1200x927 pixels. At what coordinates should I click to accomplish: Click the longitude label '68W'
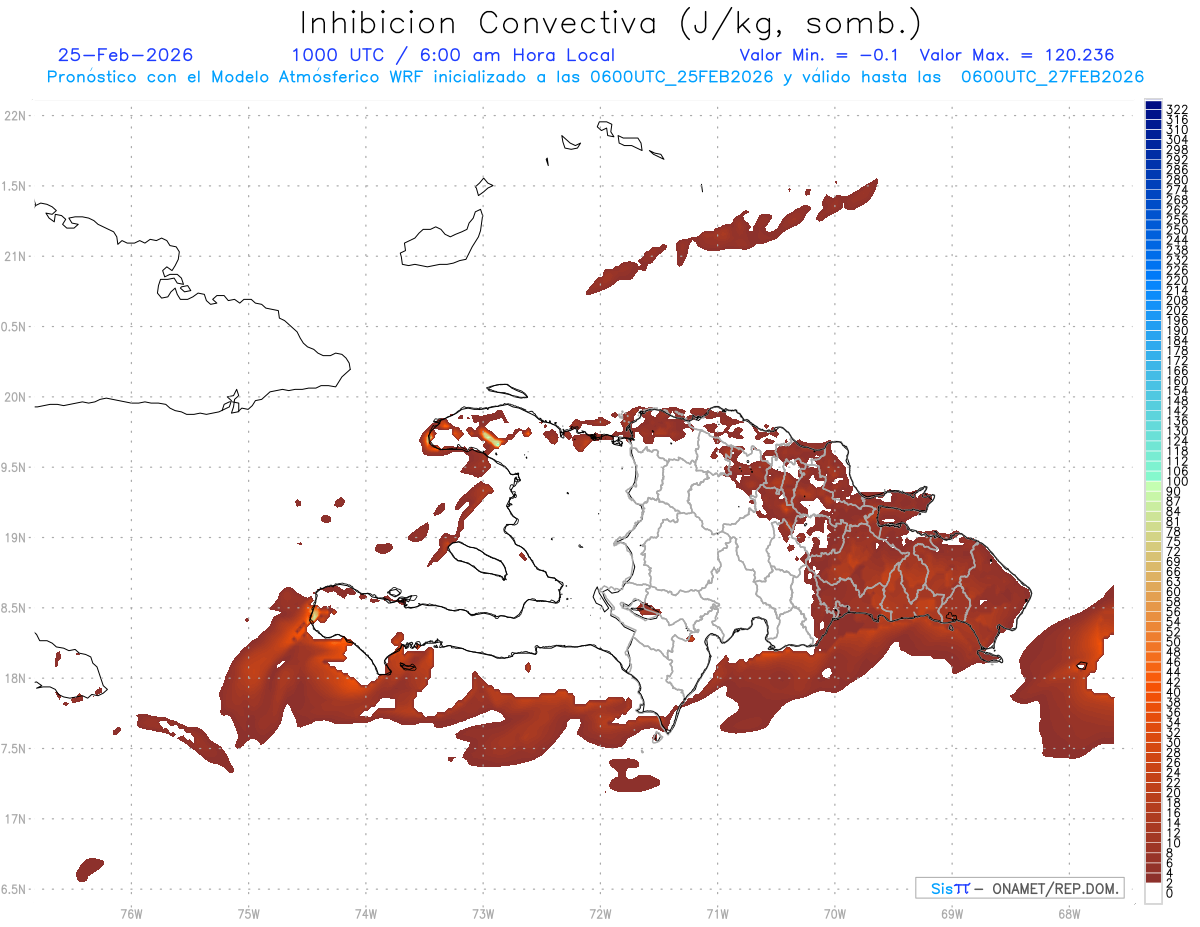[1069, 912]
